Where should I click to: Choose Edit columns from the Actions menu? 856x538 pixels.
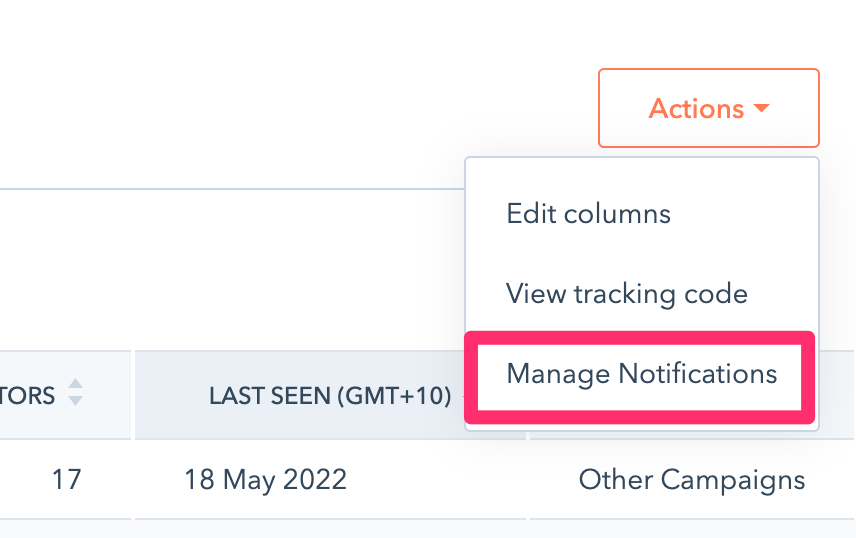588,214
